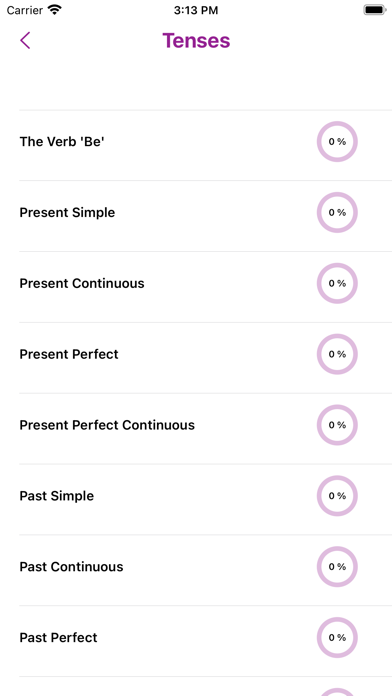Tap the back chevron icon
Viewport: 392px width, 696px height.
pyautogui.click(x=25, y=40)
